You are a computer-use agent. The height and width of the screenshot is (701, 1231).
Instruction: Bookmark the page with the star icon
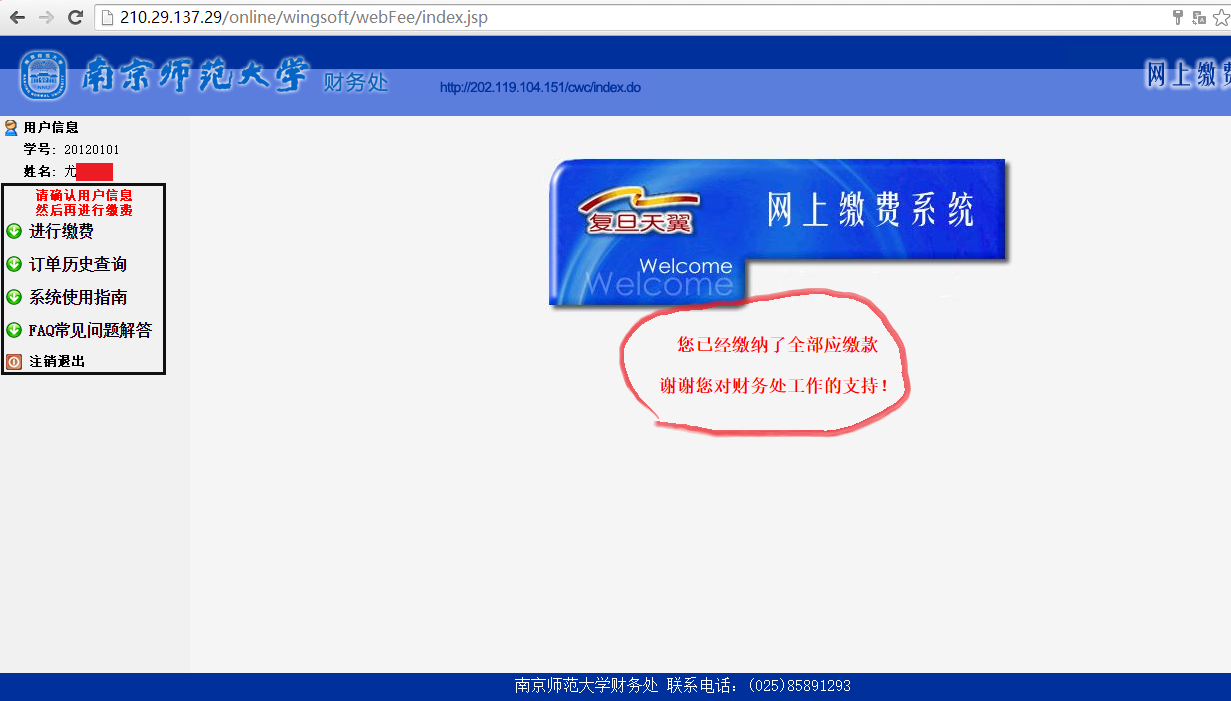(1221, 18)
